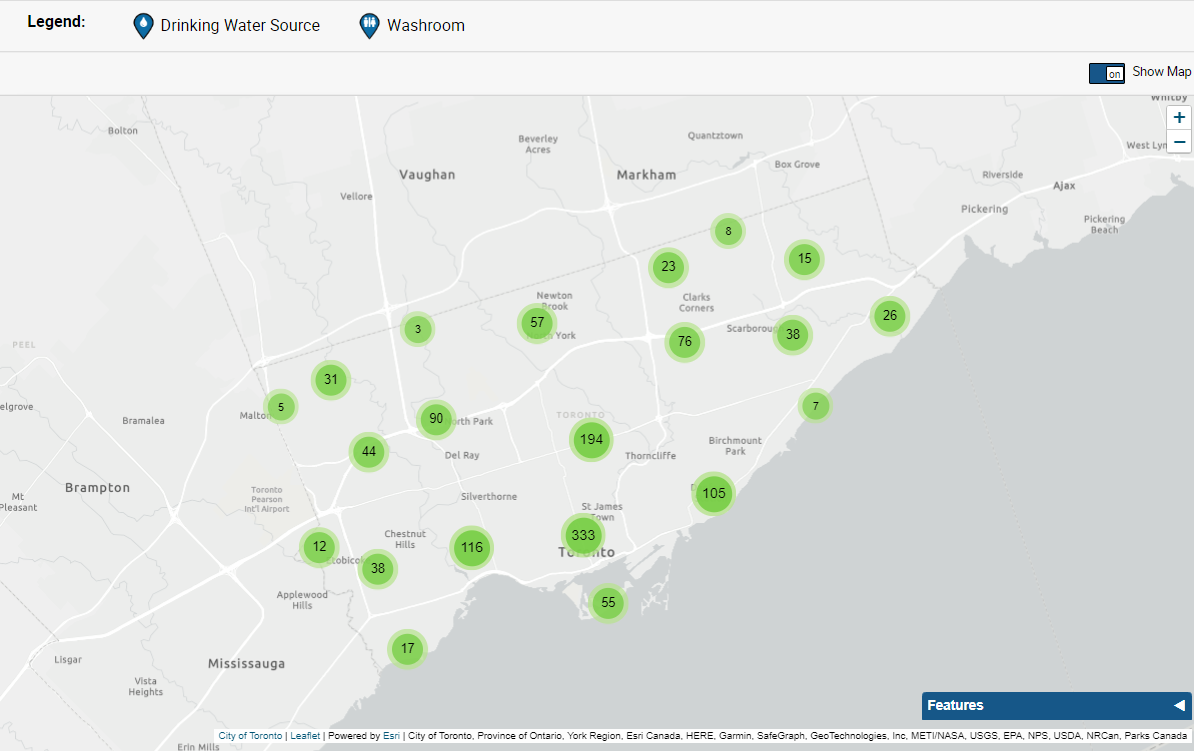Screen dimensions: 1194x751
Task: Open the cluster marker showing 5
Action: 280,407
